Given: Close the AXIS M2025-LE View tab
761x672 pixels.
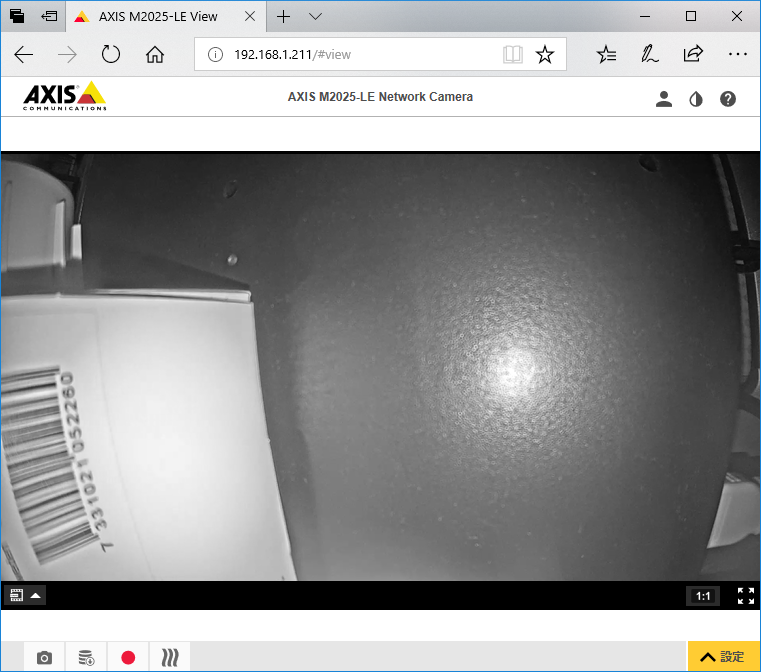Looking at the screenshot, I should point(250,16).
